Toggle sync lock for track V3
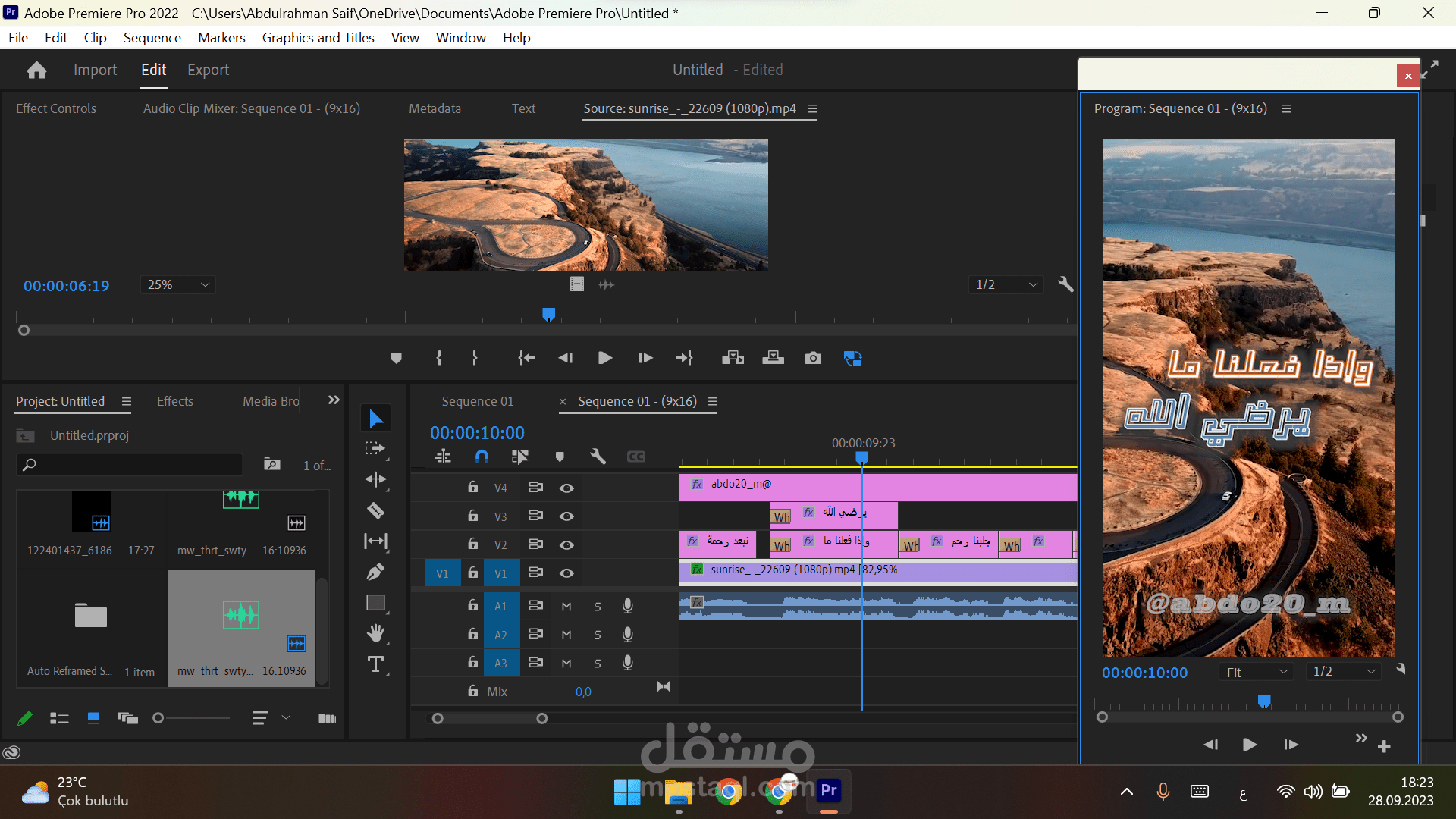 536,516
